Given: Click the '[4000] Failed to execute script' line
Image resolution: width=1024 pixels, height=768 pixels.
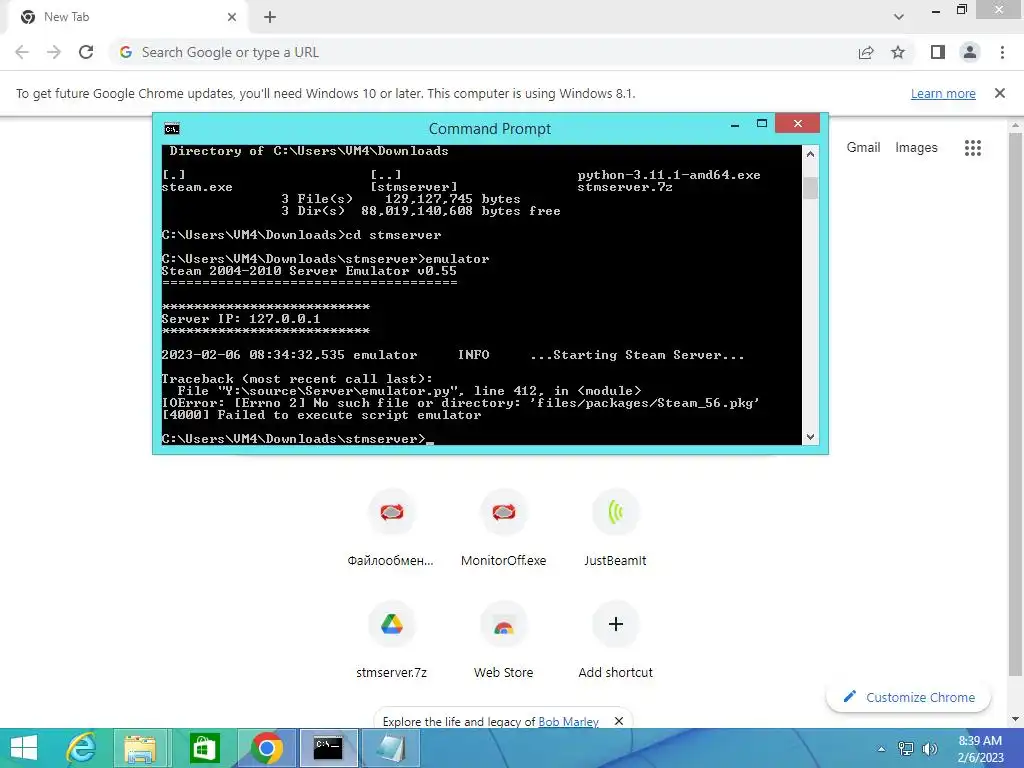Looking at the screenshot, I should tap(321, 415).
